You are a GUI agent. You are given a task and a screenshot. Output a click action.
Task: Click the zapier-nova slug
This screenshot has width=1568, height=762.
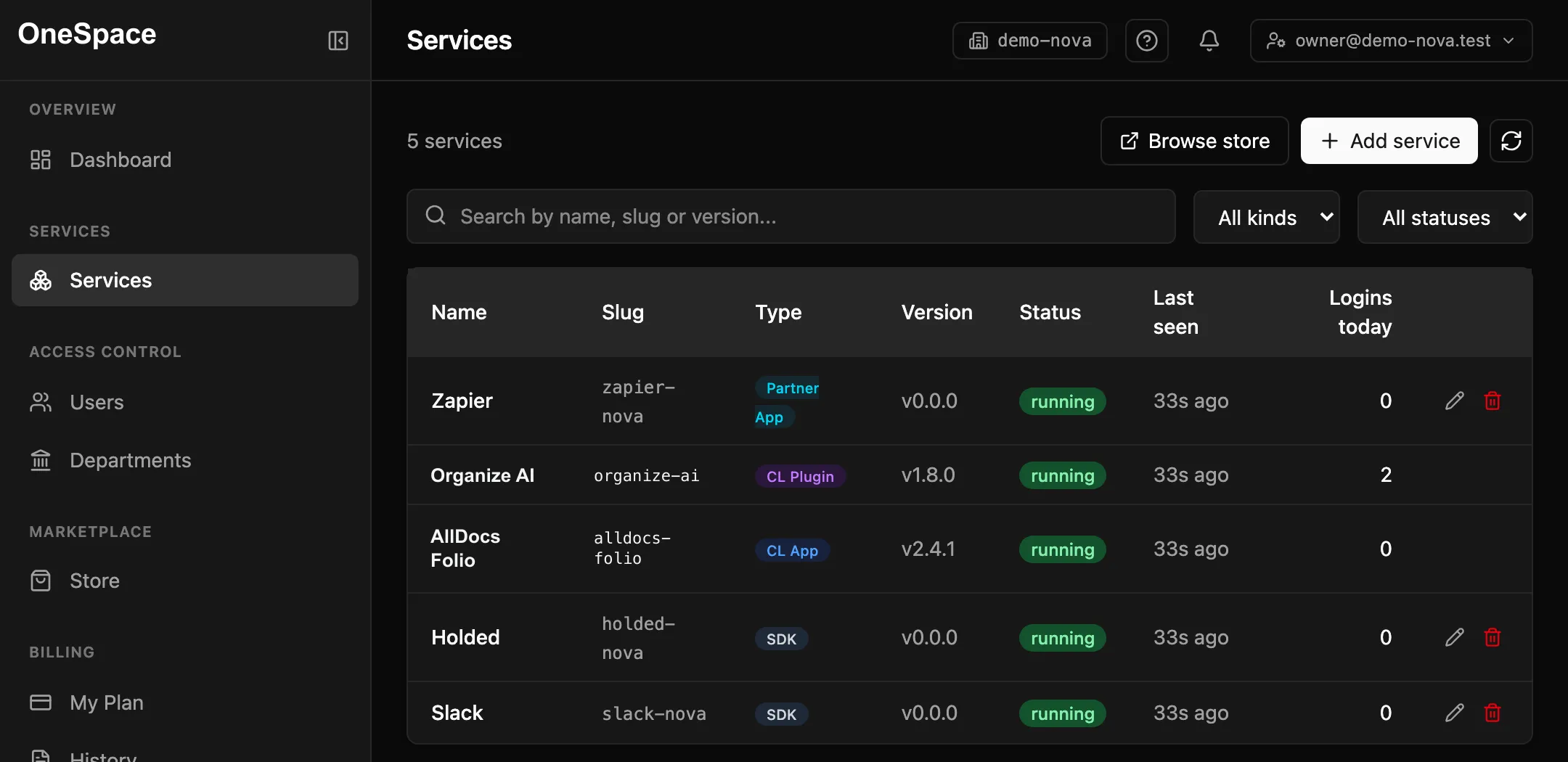point(638,401)
